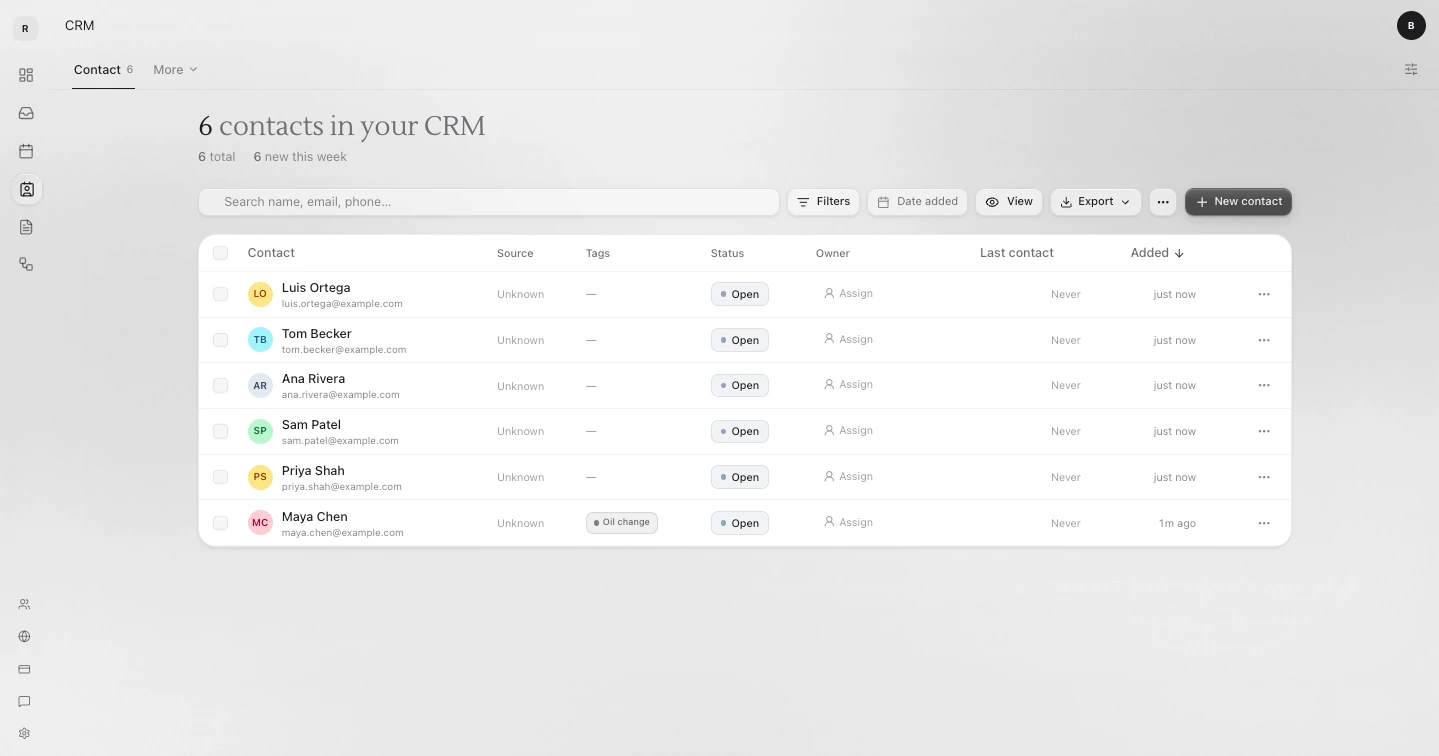Viewport: 1439px width, 756px height.
Task: Open row actions menu for Luis Ortega
Action: pos(1264,294)
